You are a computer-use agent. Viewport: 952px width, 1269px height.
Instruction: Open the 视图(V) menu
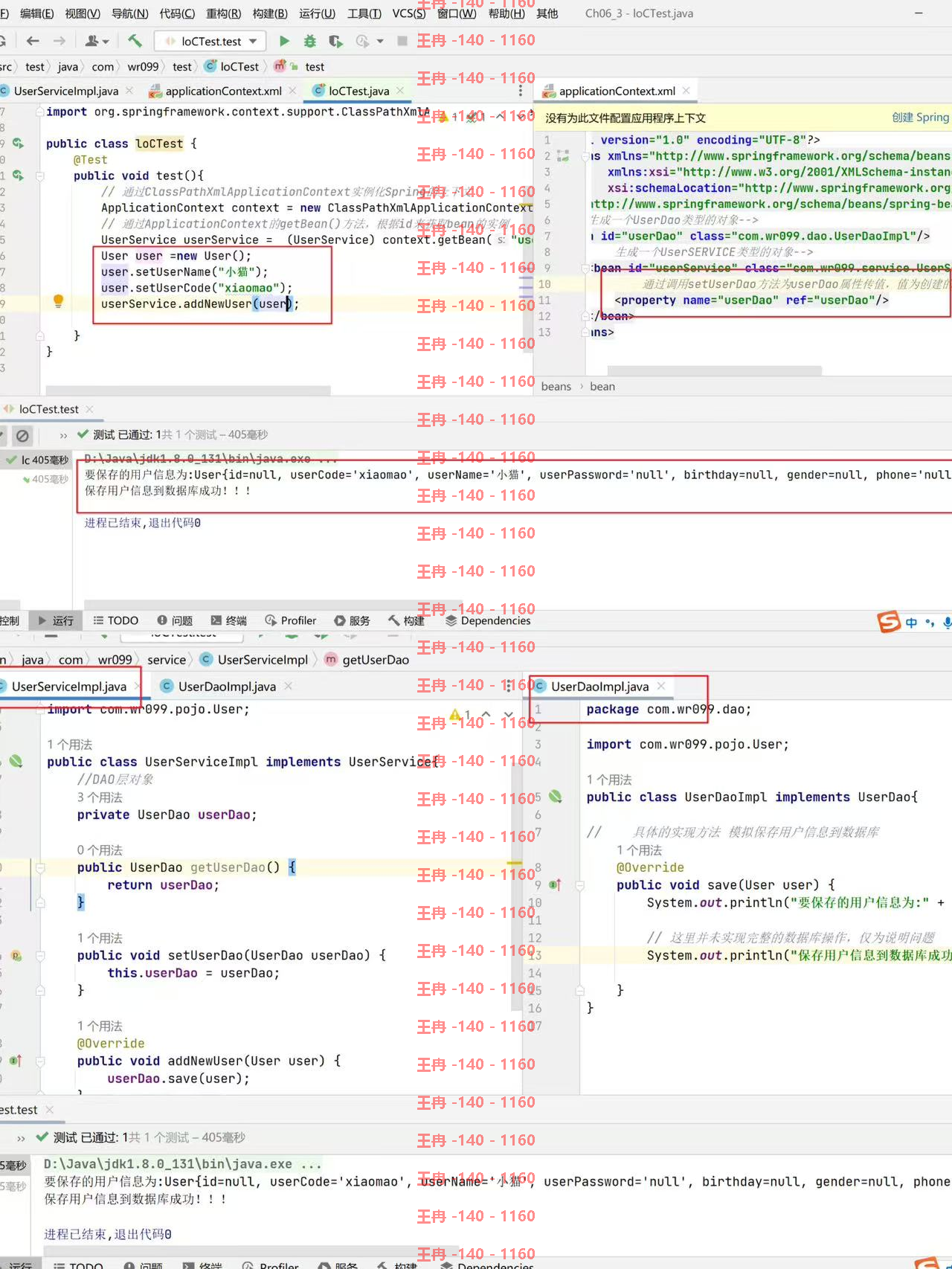coord(83,13)
